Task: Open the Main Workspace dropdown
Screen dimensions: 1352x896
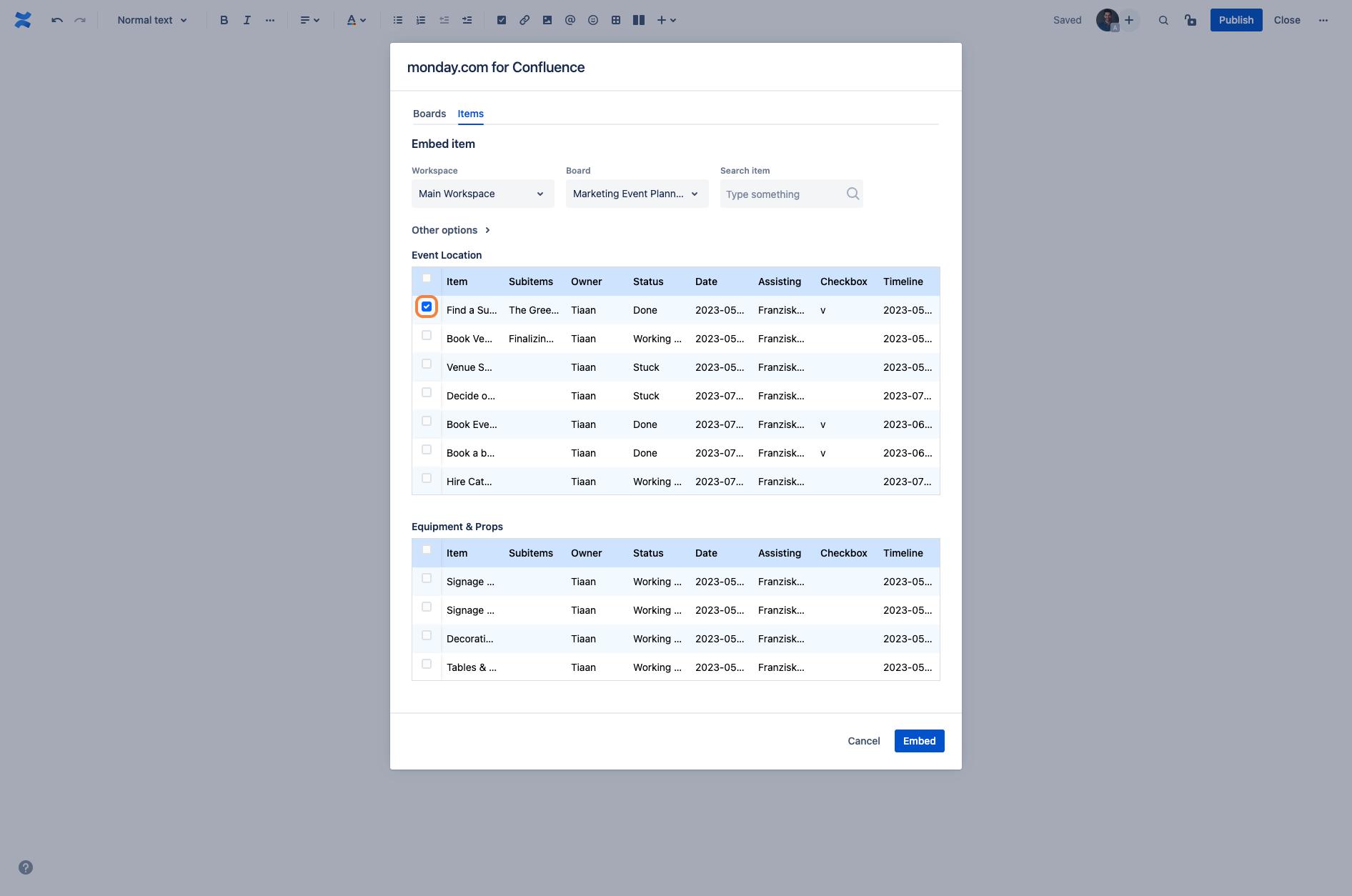Action: click(x=483, y=194)
